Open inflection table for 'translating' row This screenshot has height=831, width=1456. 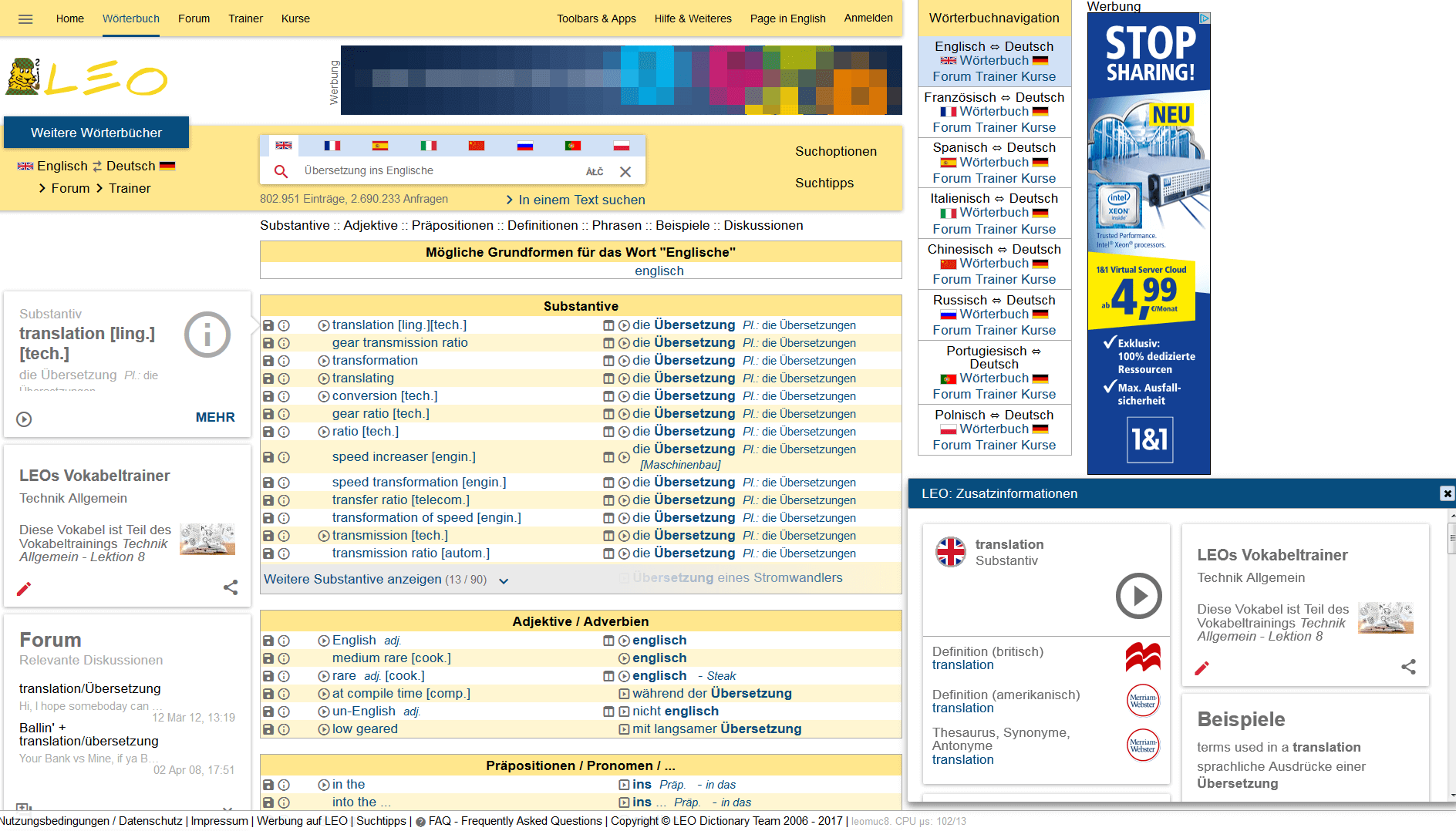tap(608, 378)
